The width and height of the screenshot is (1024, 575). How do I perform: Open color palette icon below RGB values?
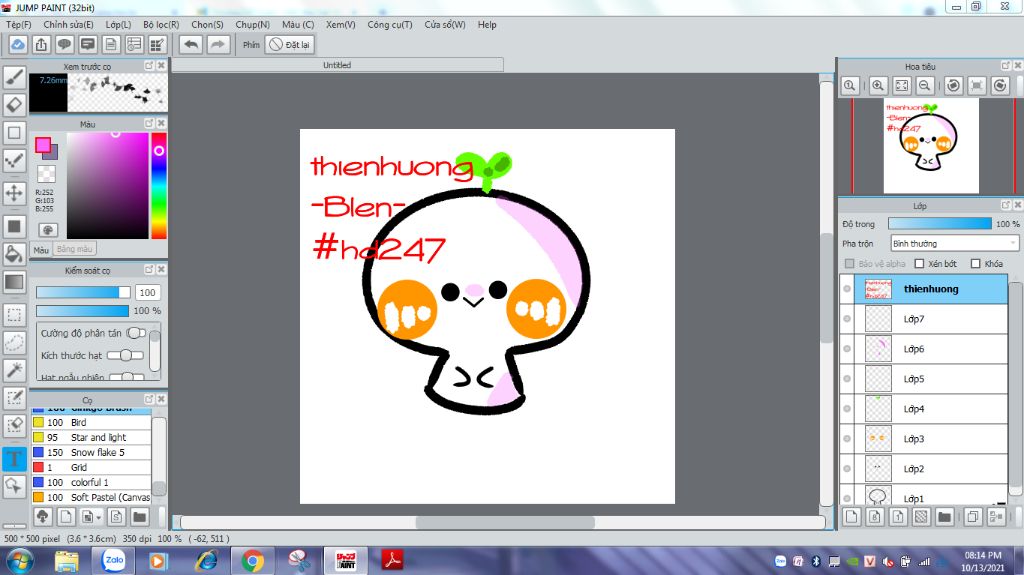point(47,230)
